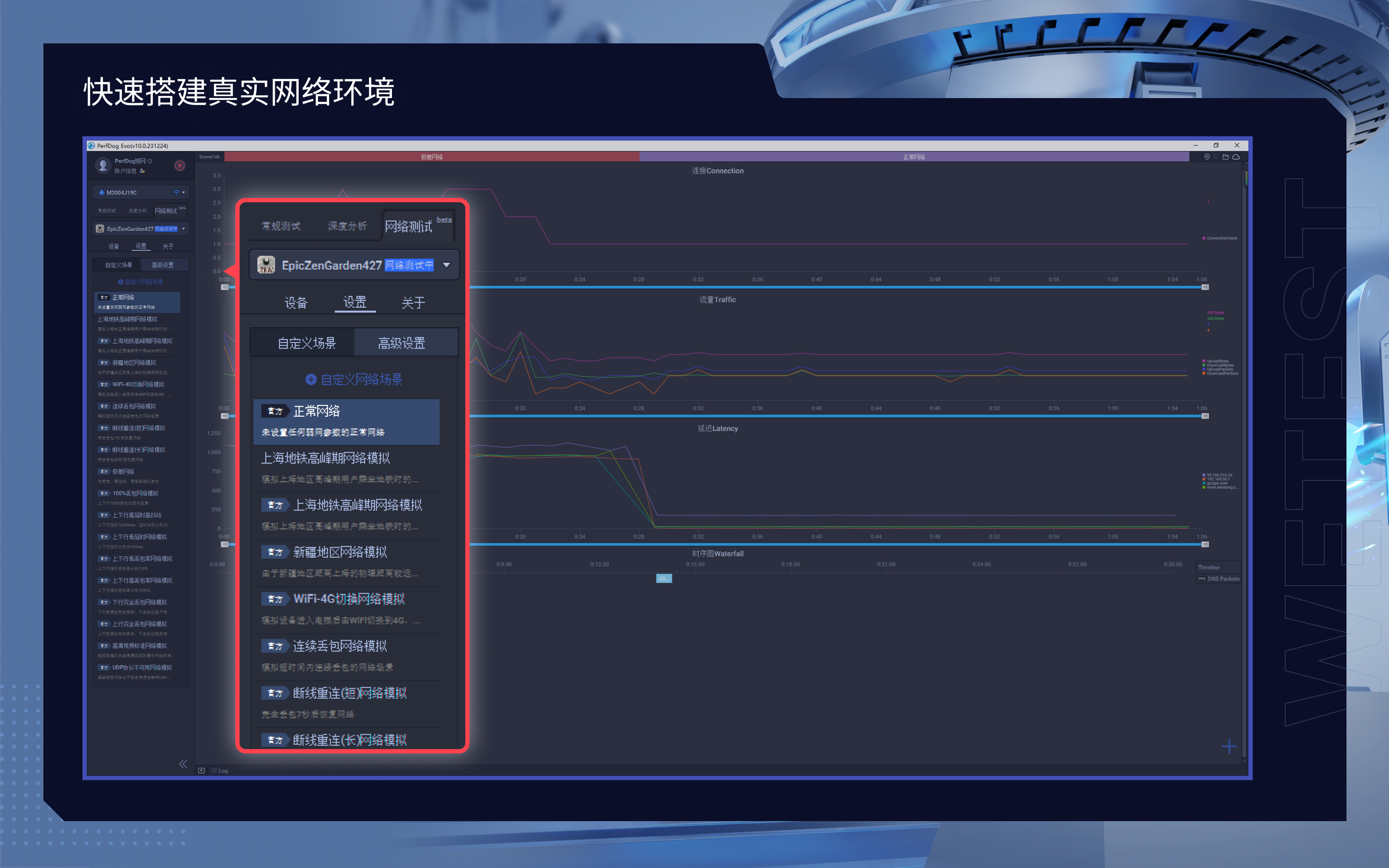1389x868 pixels.
Task: Stop recording with the red stop button
Action: [x=180, y=166]
